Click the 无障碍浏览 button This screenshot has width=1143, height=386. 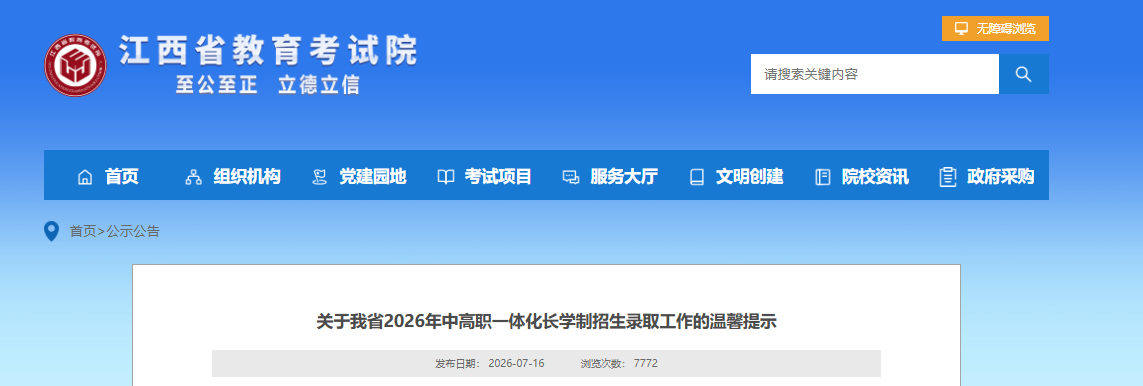[x=995, y=28]
